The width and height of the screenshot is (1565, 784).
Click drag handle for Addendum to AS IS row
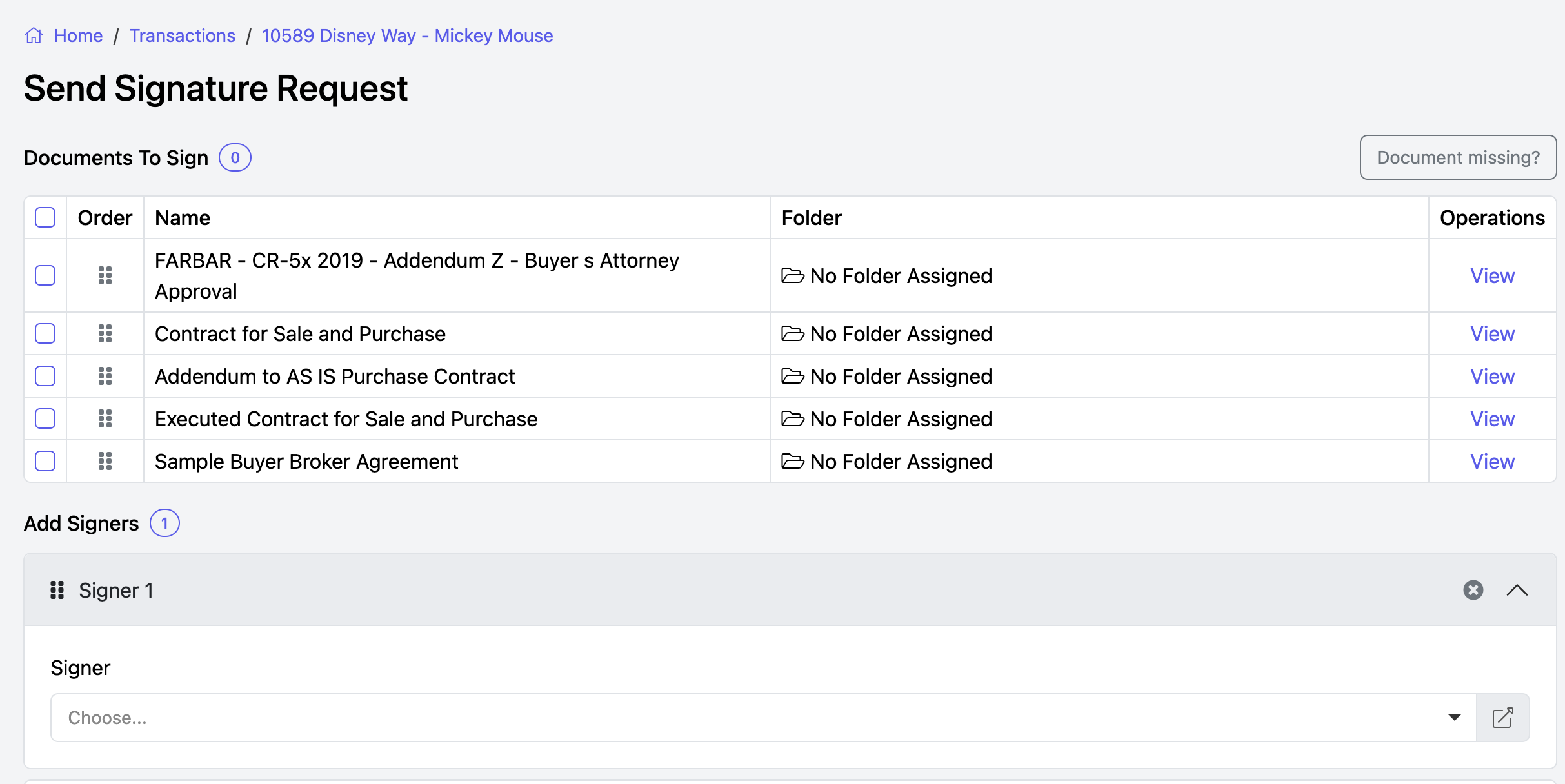105,376
